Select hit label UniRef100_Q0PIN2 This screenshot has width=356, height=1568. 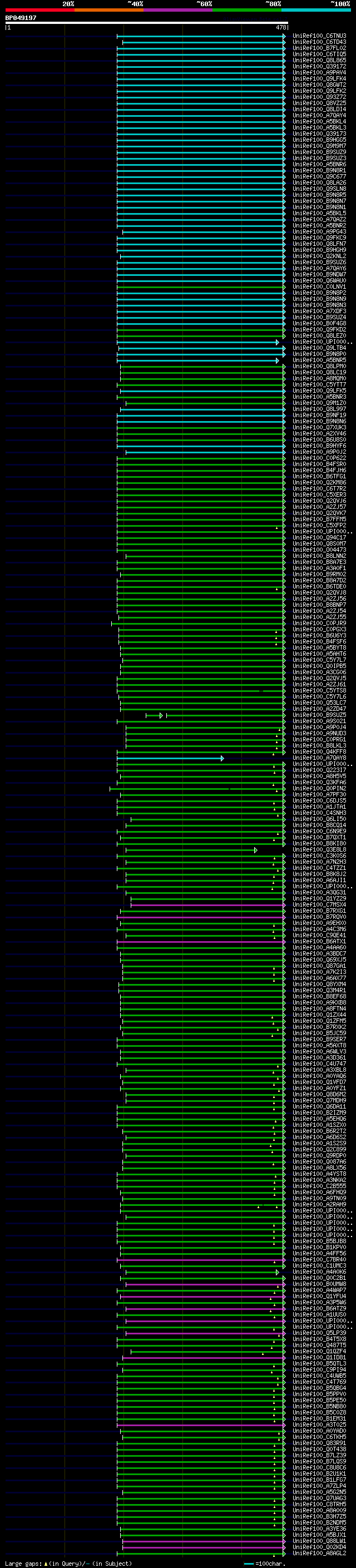tap(319, 789)
